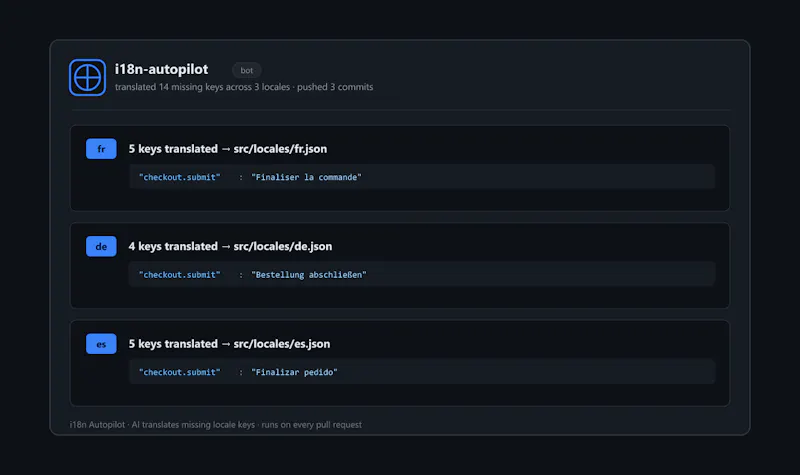800x475 pixels.
Task: Open the src/locales/de.json heading
Action: click(x=230, y=246)
